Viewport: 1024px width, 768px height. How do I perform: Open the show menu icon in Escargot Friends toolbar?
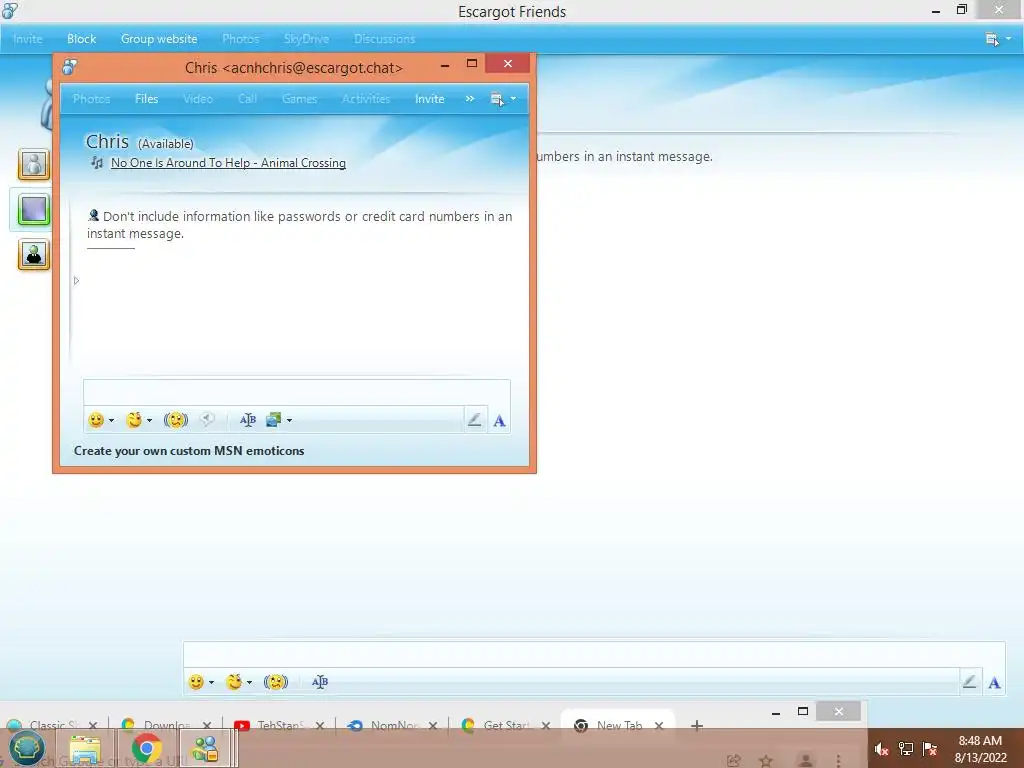[x=992, y=39]
